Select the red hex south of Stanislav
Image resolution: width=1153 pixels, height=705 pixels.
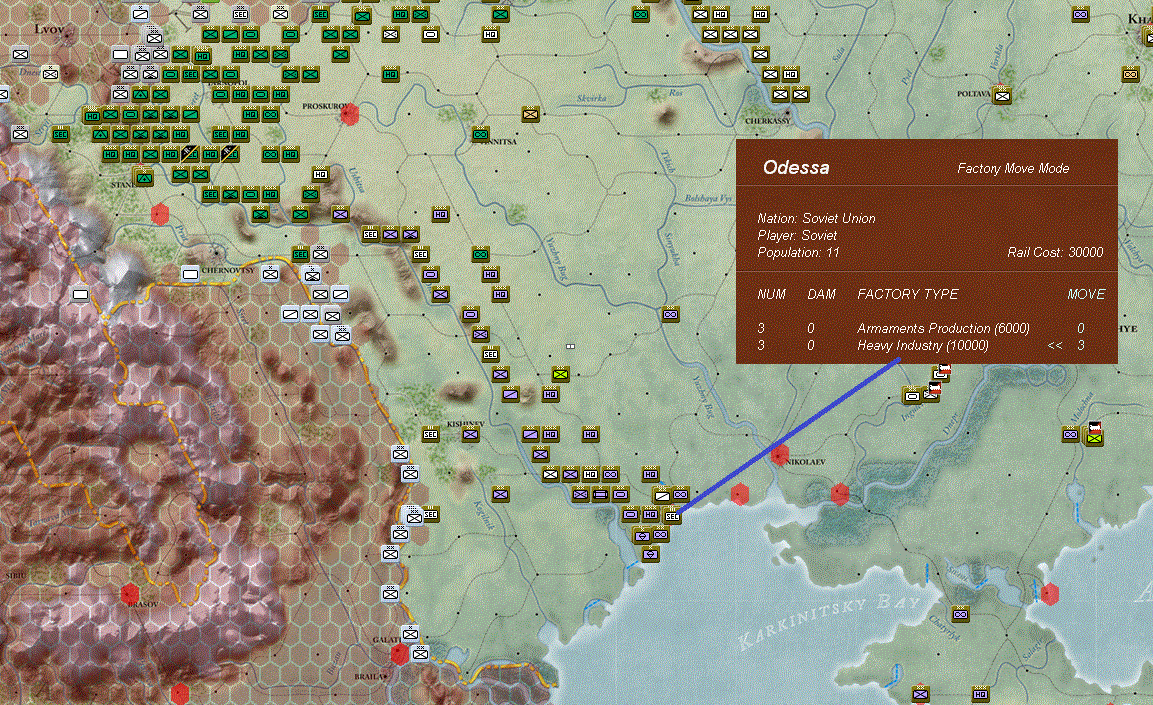click(x=160, y=214)
